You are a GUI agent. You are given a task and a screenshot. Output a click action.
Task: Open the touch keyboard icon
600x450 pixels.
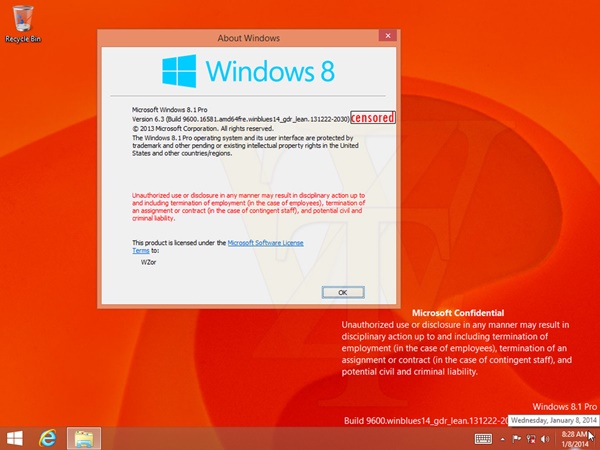(x=483, y=439)
